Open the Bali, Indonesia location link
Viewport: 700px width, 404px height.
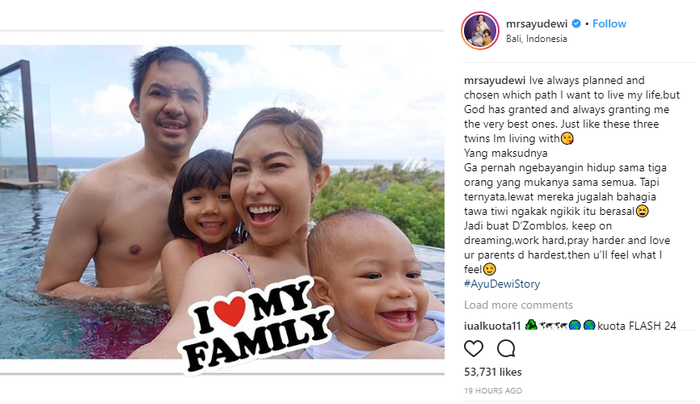[x=536, y=39]
